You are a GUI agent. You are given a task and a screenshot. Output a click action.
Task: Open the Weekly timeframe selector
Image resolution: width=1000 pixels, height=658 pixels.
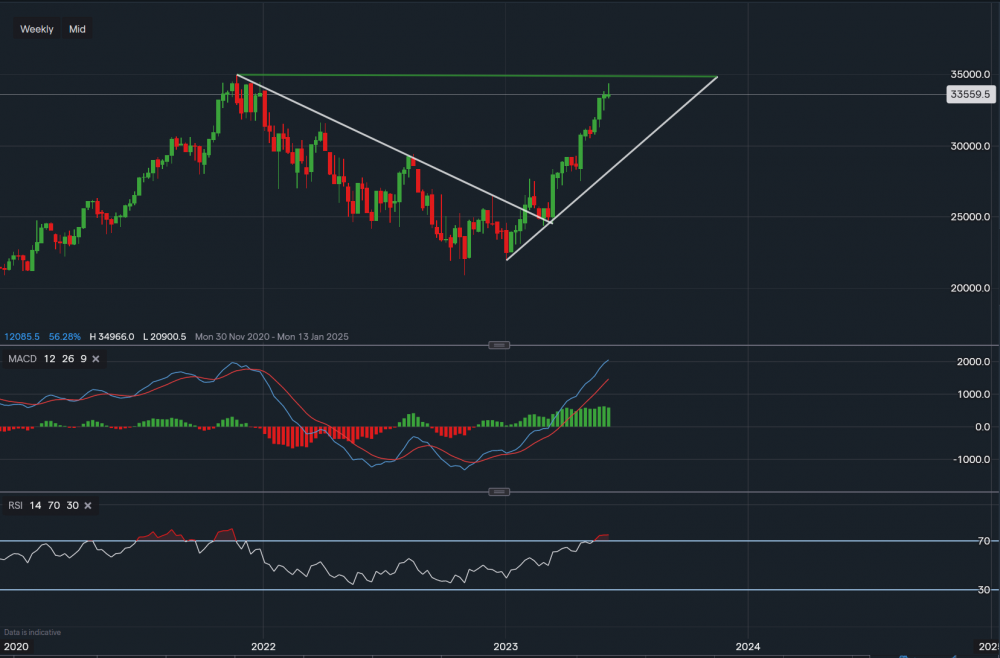coord(37,29)
